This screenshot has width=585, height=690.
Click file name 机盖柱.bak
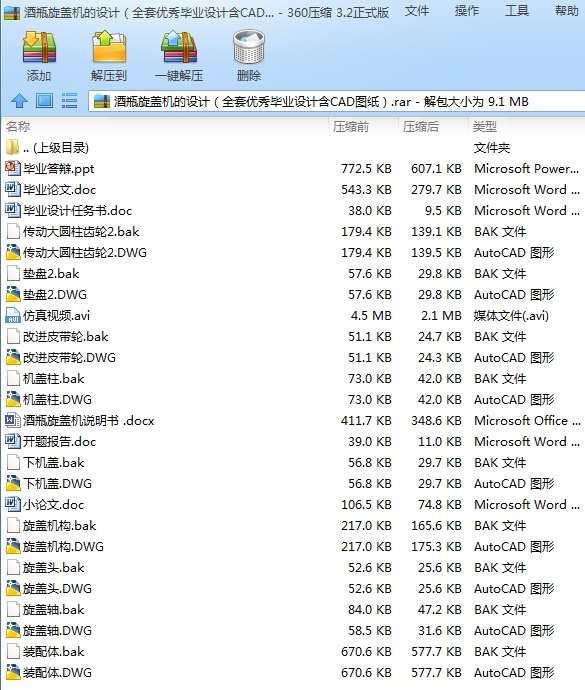pyautogui.click(x=53, y=378)
